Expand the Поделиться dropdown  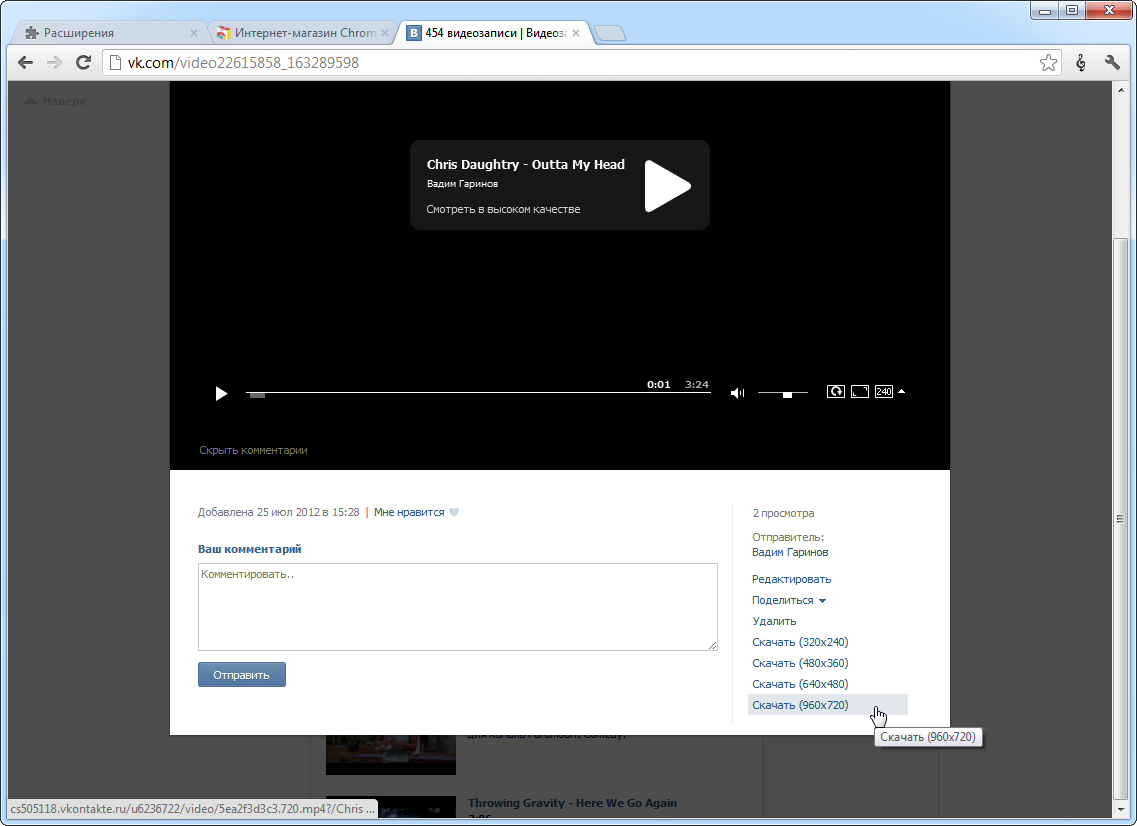click(x=789, y=600)
